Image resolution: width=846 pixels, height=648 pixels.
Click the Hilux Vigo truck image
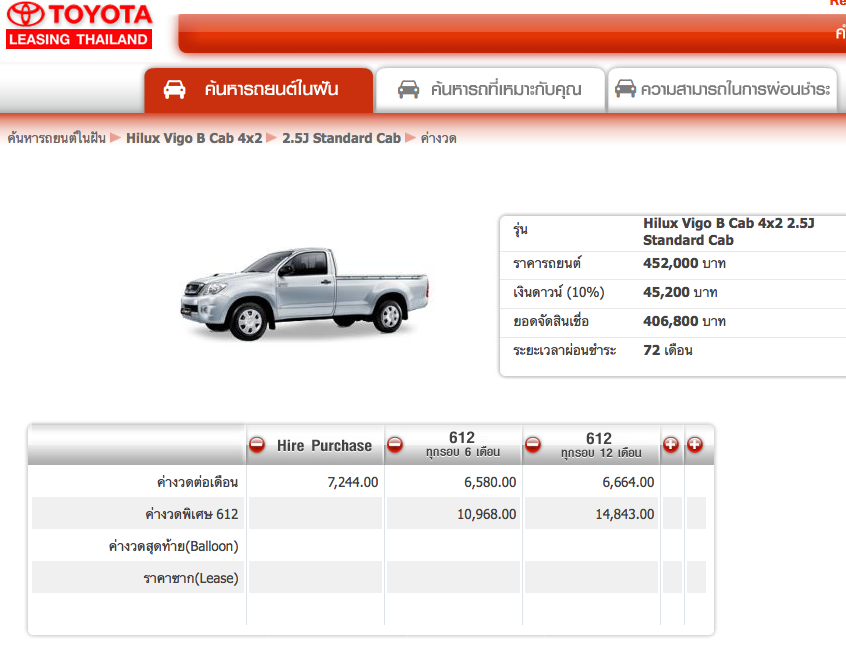coord(305,294)
